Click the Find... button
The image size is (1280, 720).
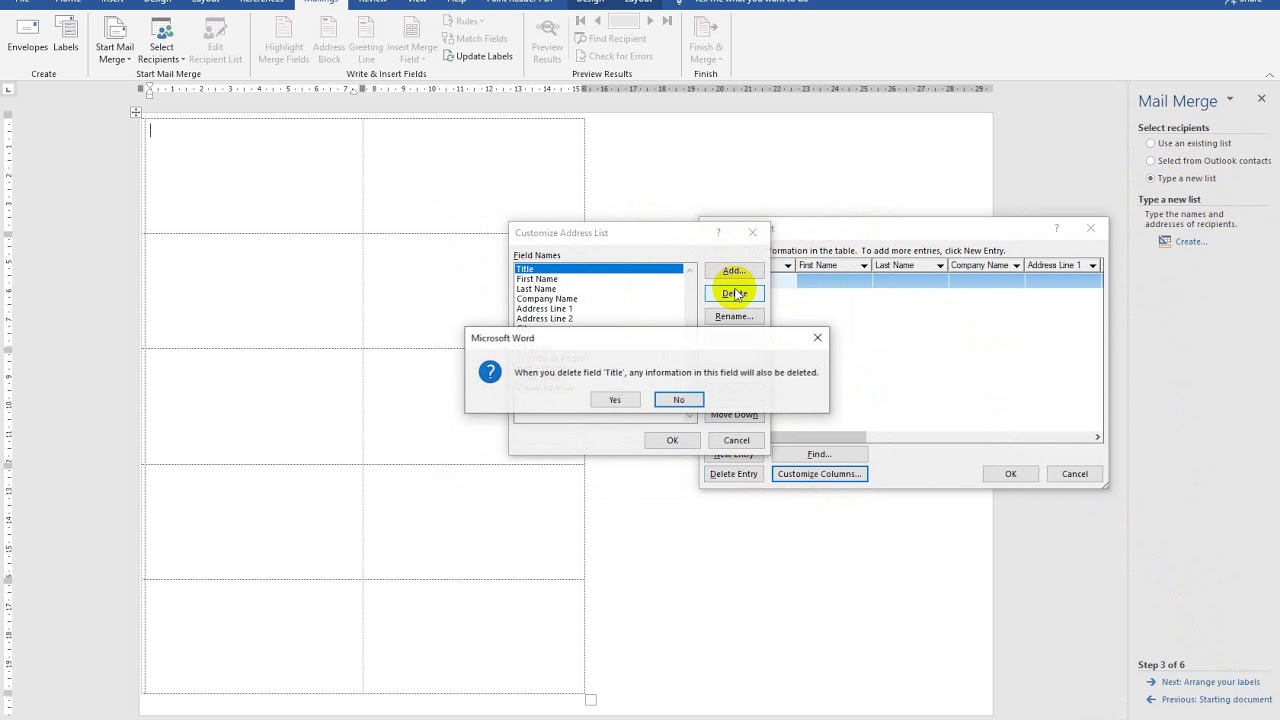tap(819, 454)
